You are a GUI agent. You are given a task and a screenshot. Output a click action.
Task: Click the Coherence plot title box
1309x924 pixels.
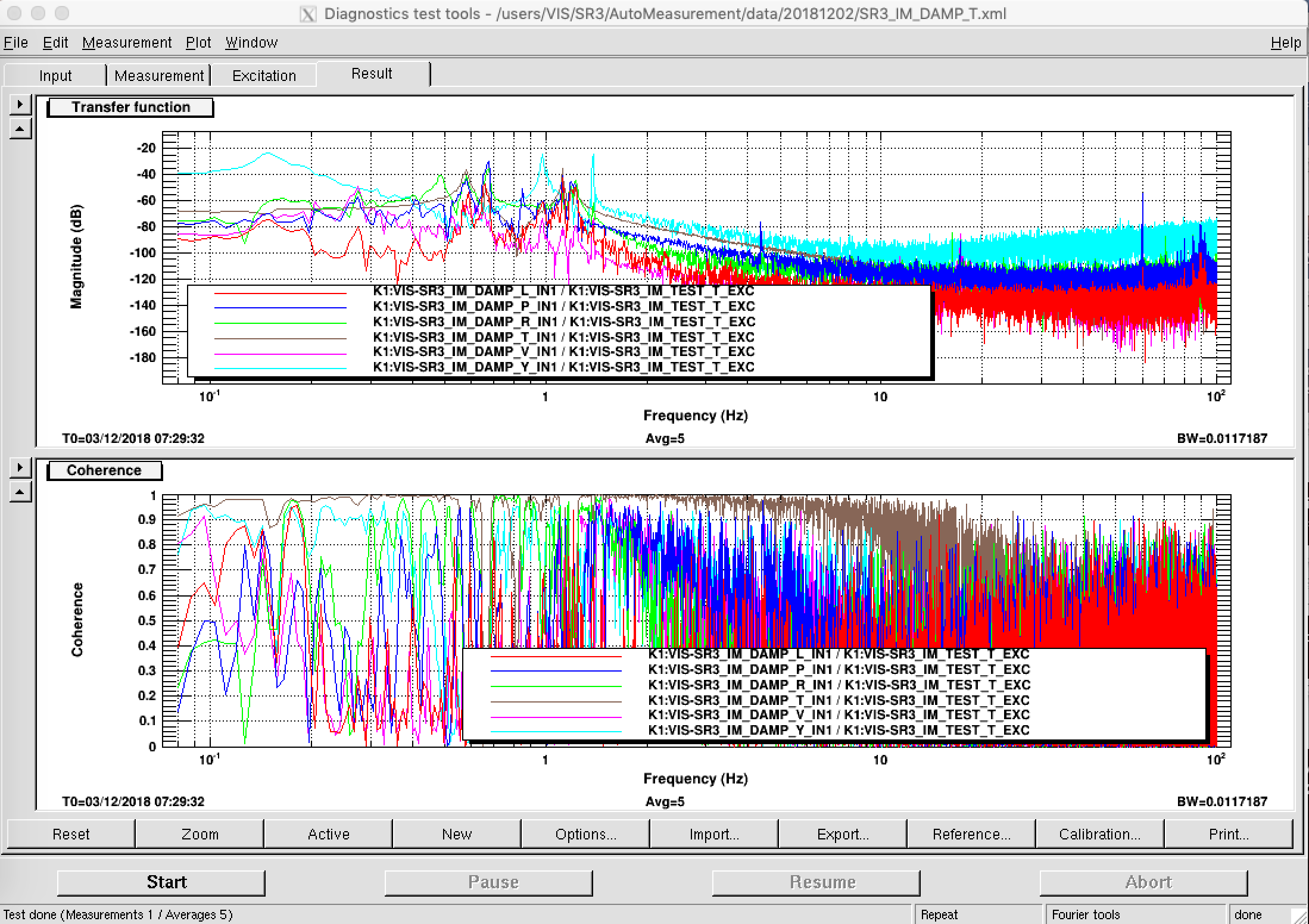point(104,470)
